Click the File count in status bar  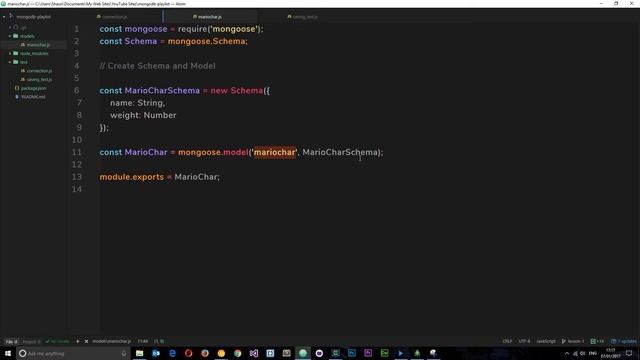coord(11,341)
